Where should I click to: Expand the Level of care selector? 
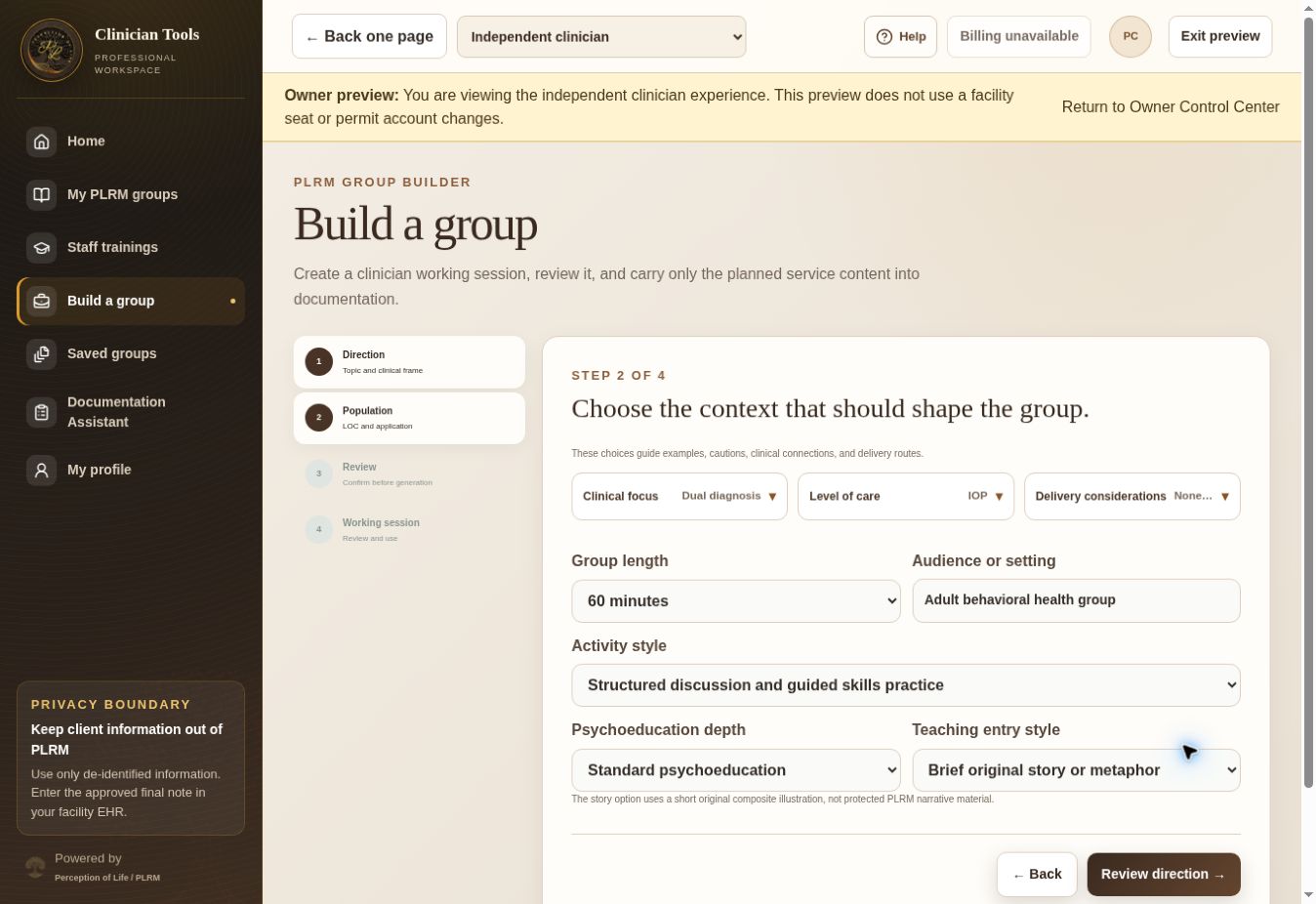906,496
